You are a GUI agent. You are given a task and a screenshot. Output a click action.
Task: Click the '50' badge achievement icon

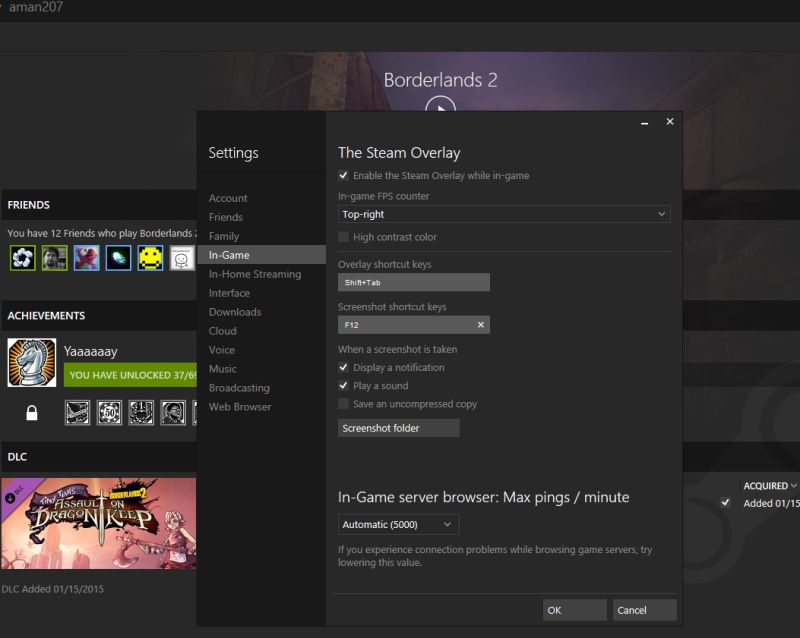click(x=109, y=412)
